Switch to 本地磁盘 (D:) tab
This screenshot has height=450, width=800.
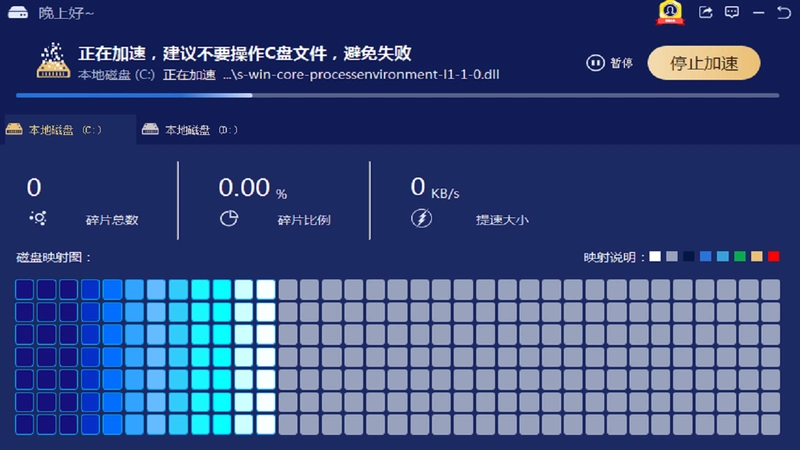190,130
